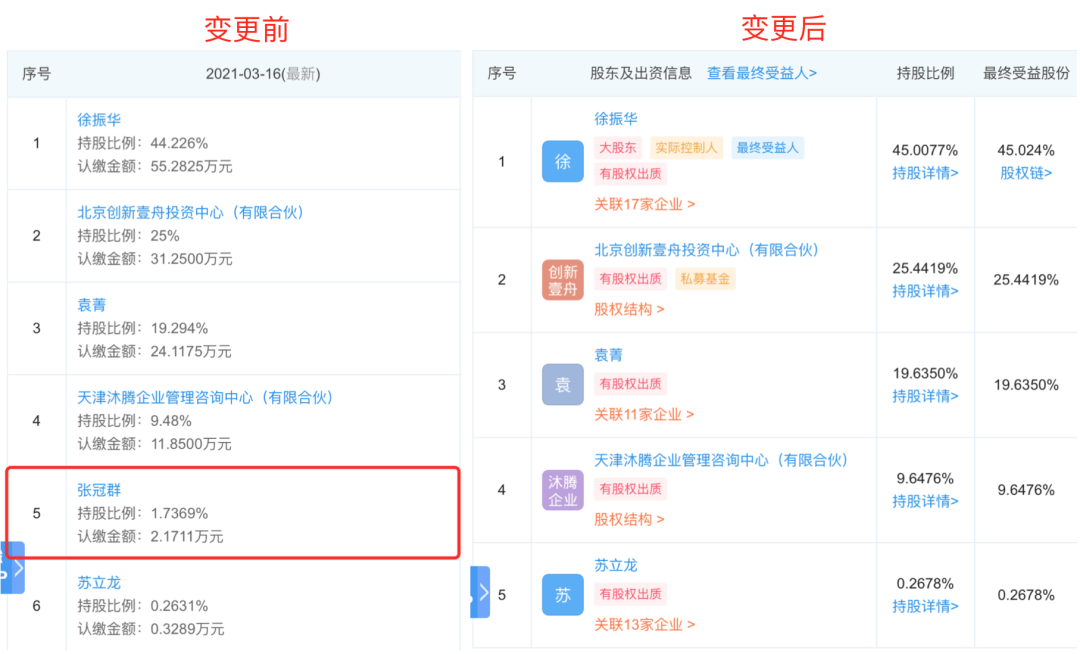Click the 2021-03-16(最新) column header
The width and height of the screenshot is (1080, 654).
point(263,74)
